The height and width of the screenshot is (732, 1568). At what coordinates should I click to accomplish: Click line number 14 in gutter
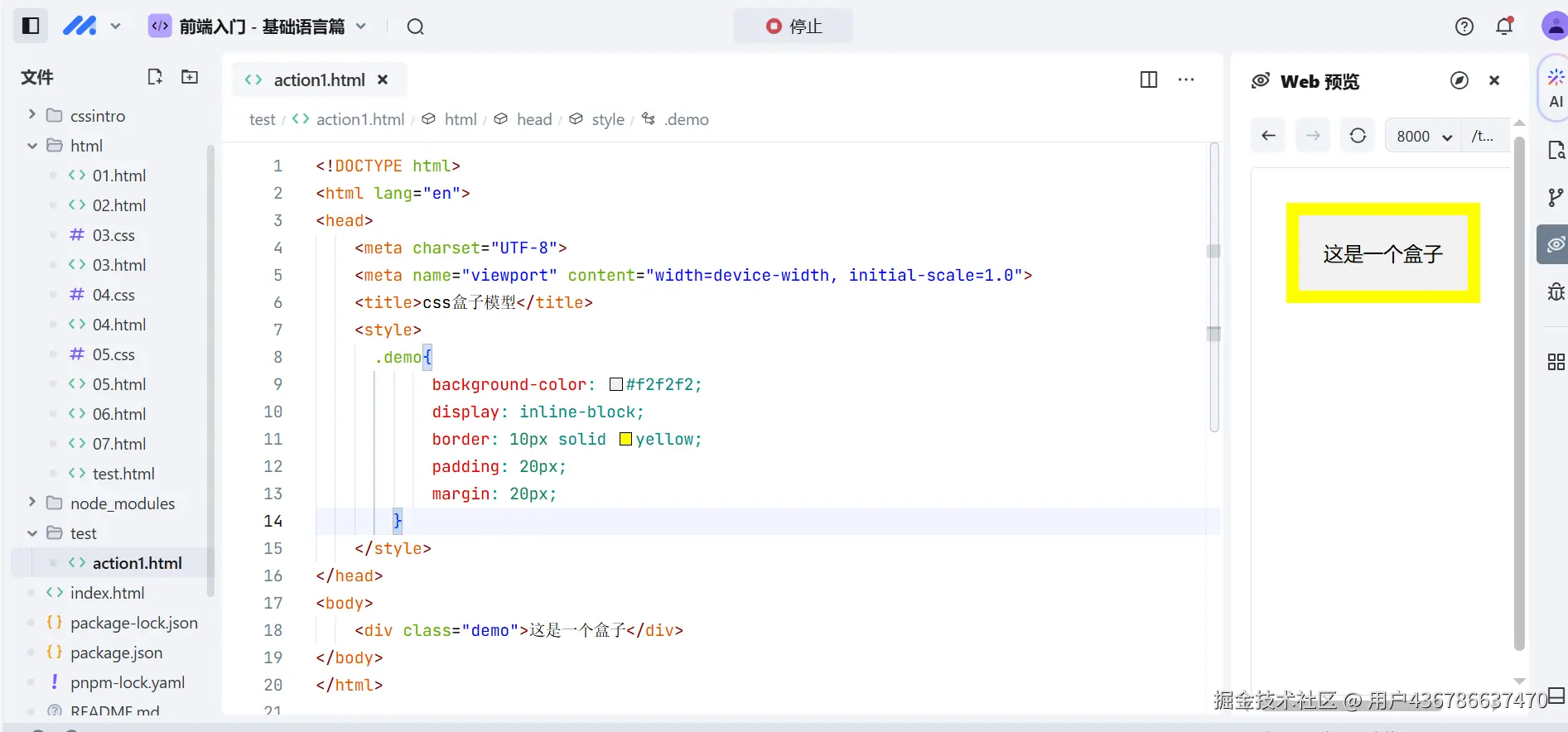click(273, 521)
